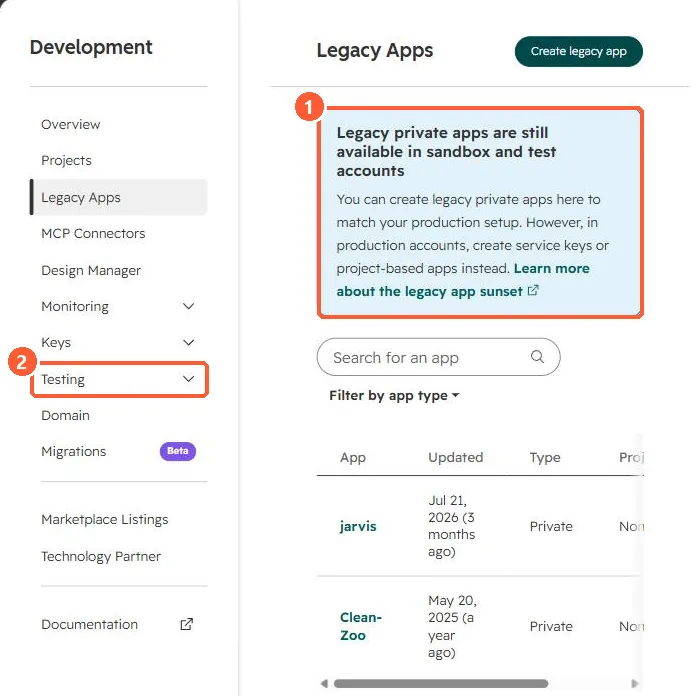This screenshot has width=698, height=696.
Task: Click the search magnifier icon
Action: 537,356
